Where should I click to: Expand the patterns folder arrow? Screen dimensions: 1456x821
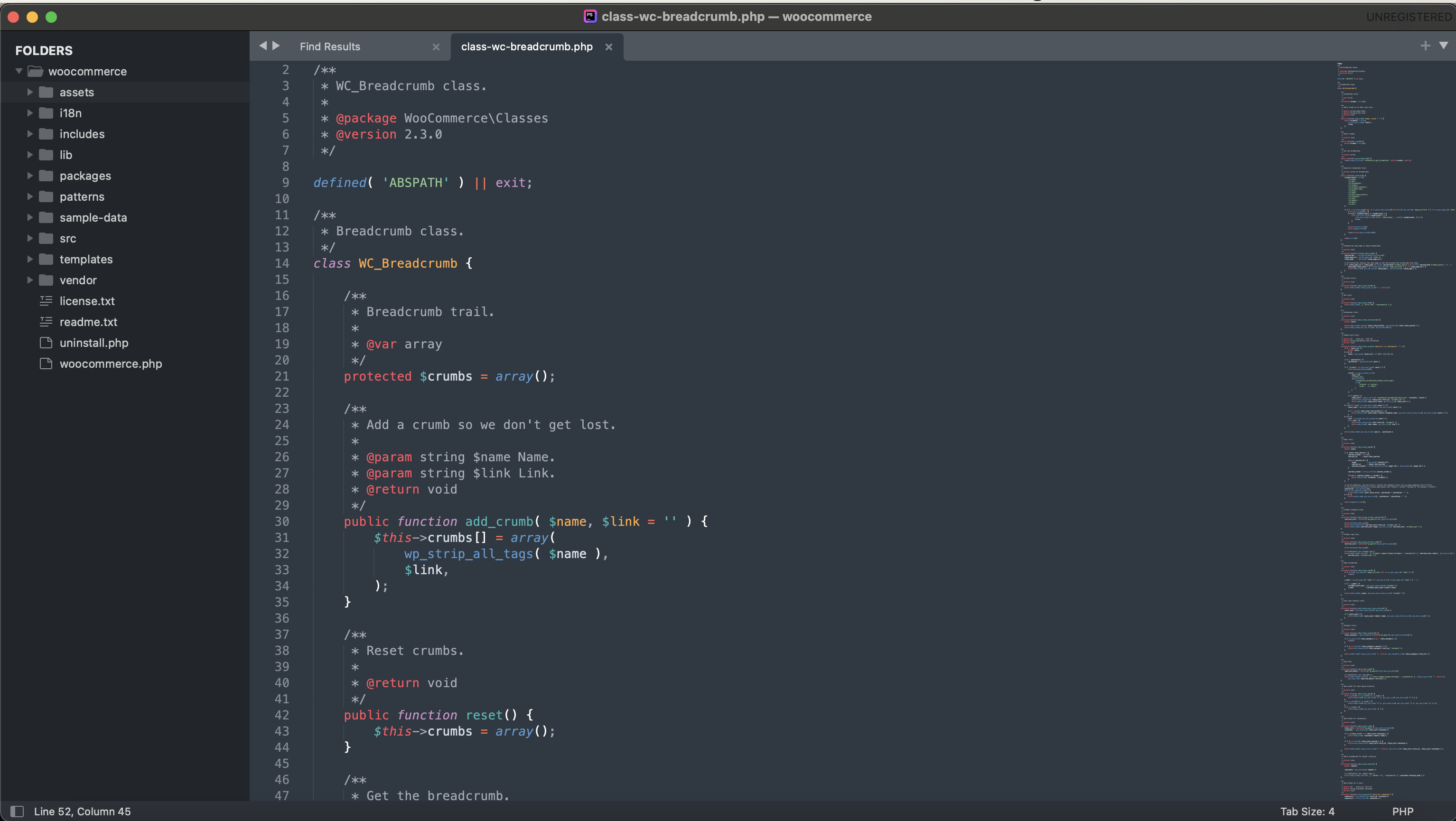coord(30,196)
